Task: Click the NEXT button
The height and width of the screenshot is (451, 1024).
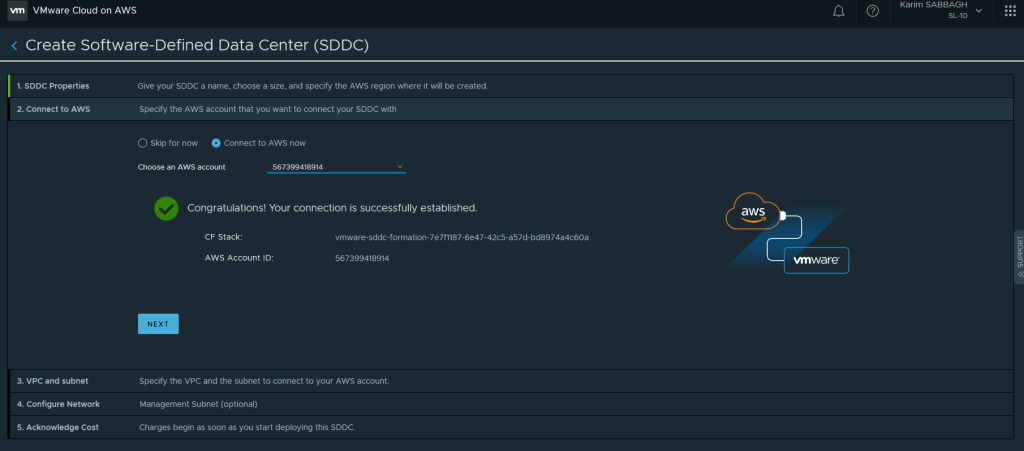Action: click(158, 324)
